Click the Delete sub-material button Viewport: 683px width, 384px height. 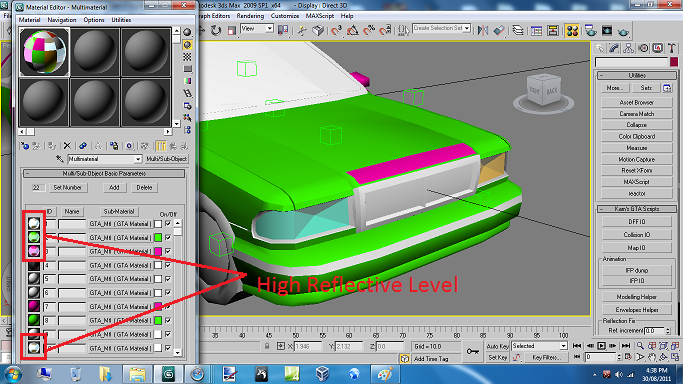tap(144, 188)
